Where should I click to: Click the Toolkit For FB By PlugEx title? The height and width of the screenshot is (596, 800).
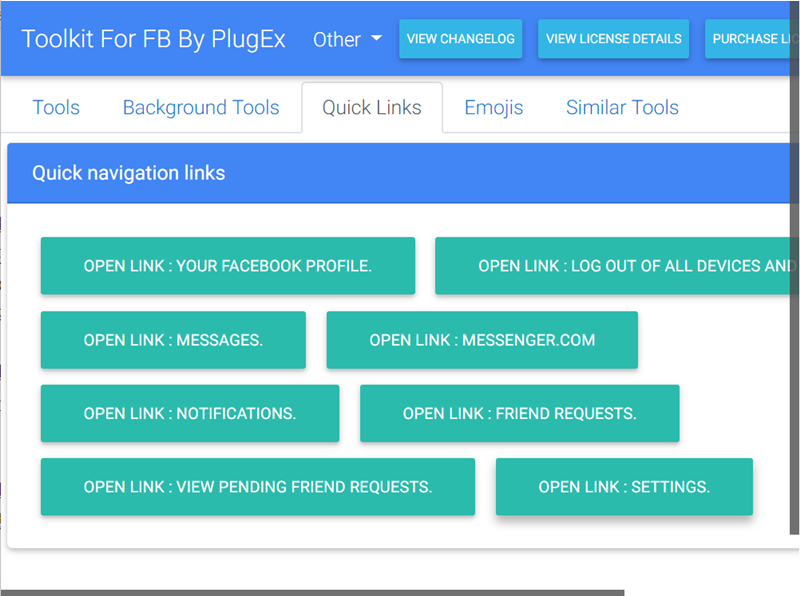154,39
